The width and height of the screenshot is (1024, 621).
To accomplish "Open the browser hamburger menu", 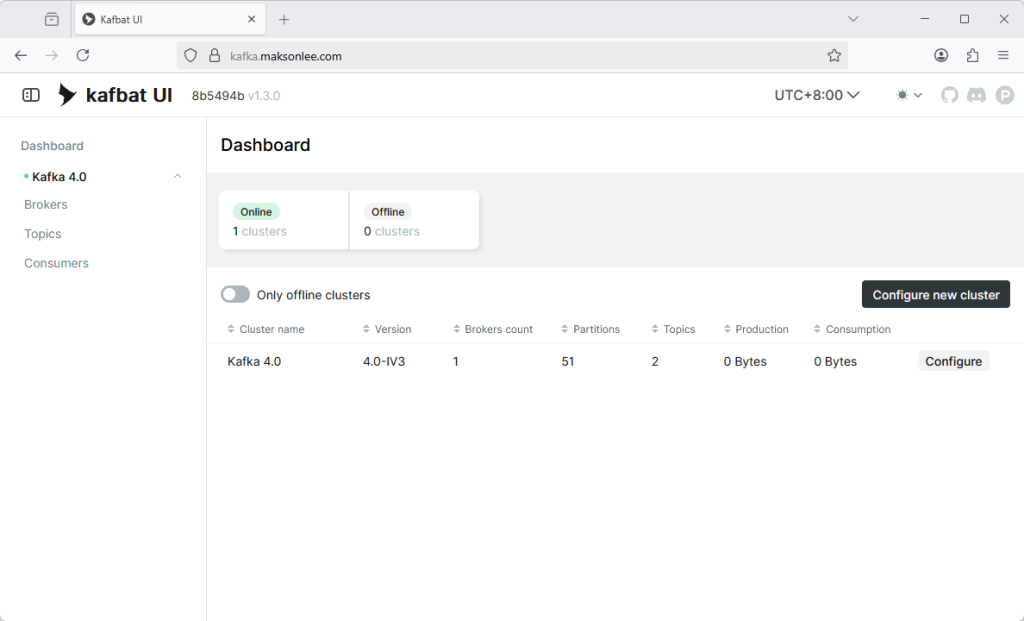I will point(1003,56).
